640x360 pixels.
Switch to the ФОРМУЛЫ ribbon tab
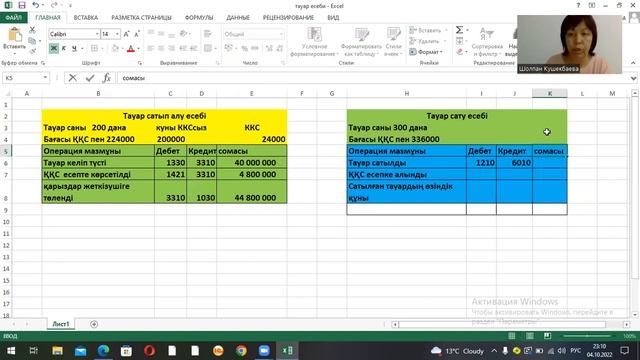pos(199,18)
